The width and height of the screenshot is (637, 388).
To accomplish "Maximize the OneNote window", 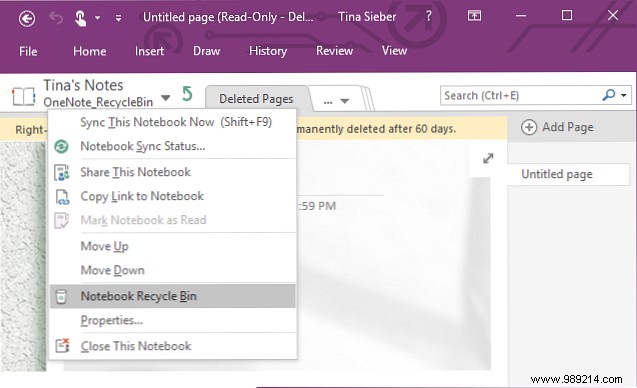I will pos(567,15).
